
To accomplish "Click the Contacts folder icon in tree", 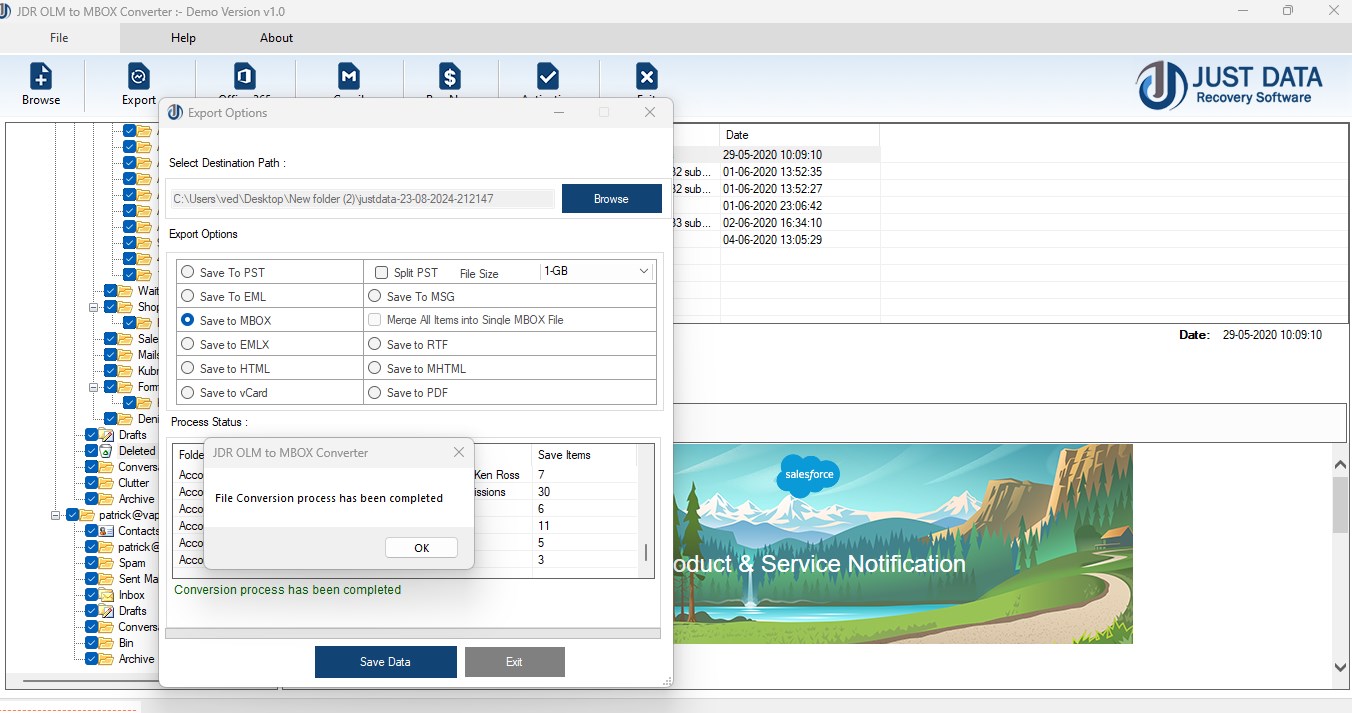I will [107, 531].
